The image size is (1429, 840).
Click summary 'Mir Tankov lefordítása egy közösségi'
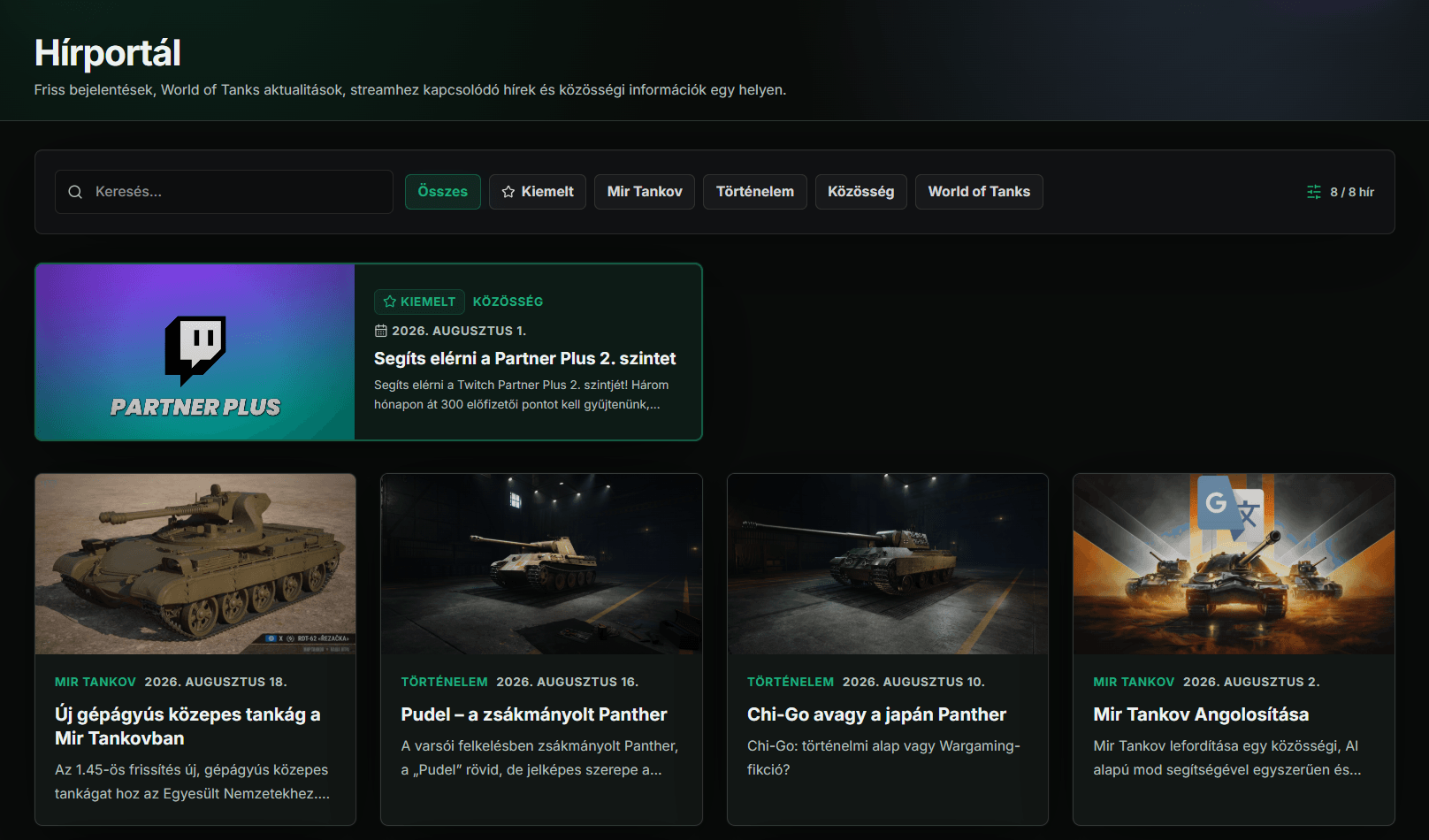pyautogui.click(x=1226, y=758)
